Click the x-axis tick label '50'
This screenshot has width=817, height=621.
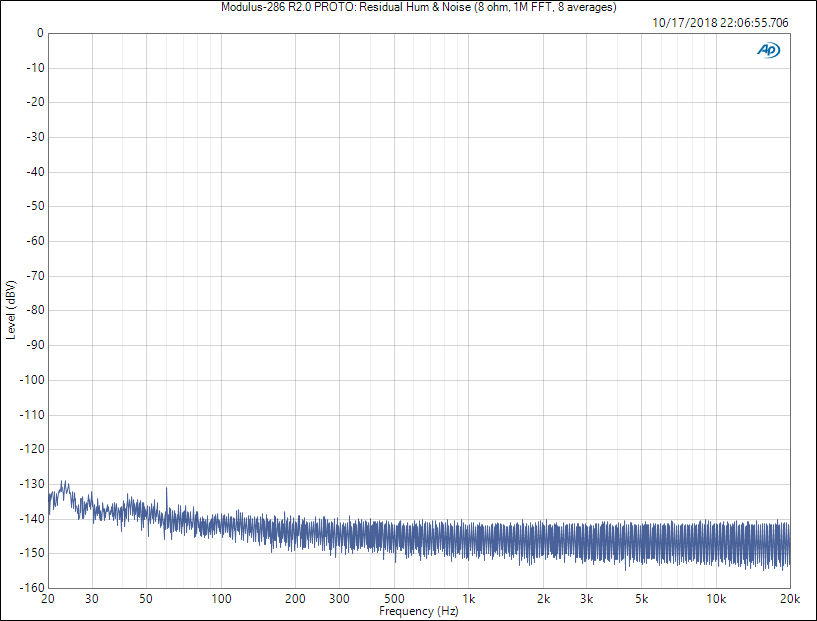146,599
